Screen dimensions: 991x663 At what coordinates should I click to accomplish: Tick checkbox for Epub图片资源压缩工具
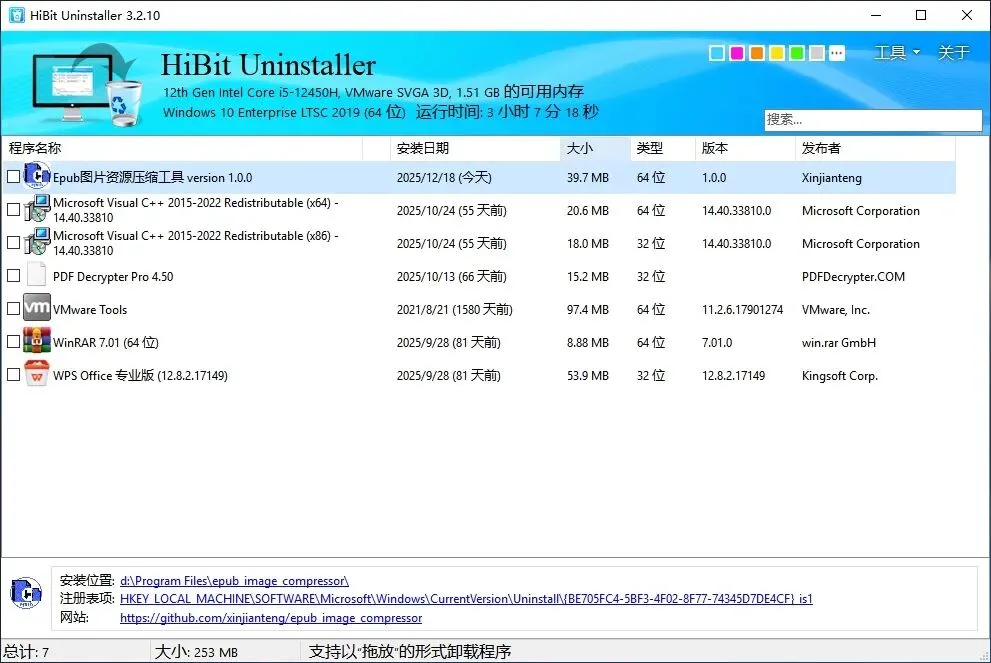point(13,177)
